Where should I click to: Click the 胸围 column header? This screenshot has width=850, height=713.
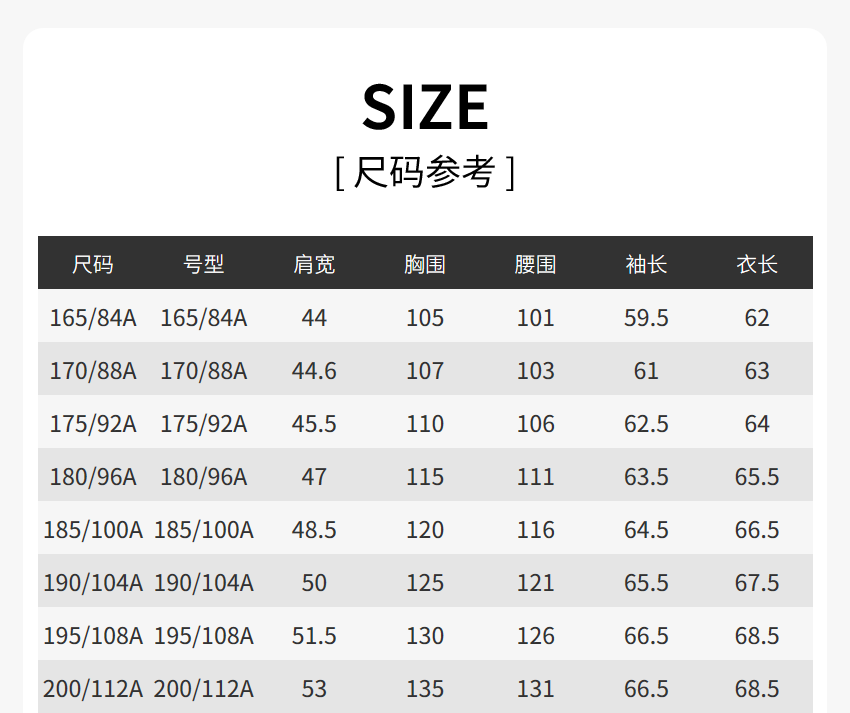[425, 264]
